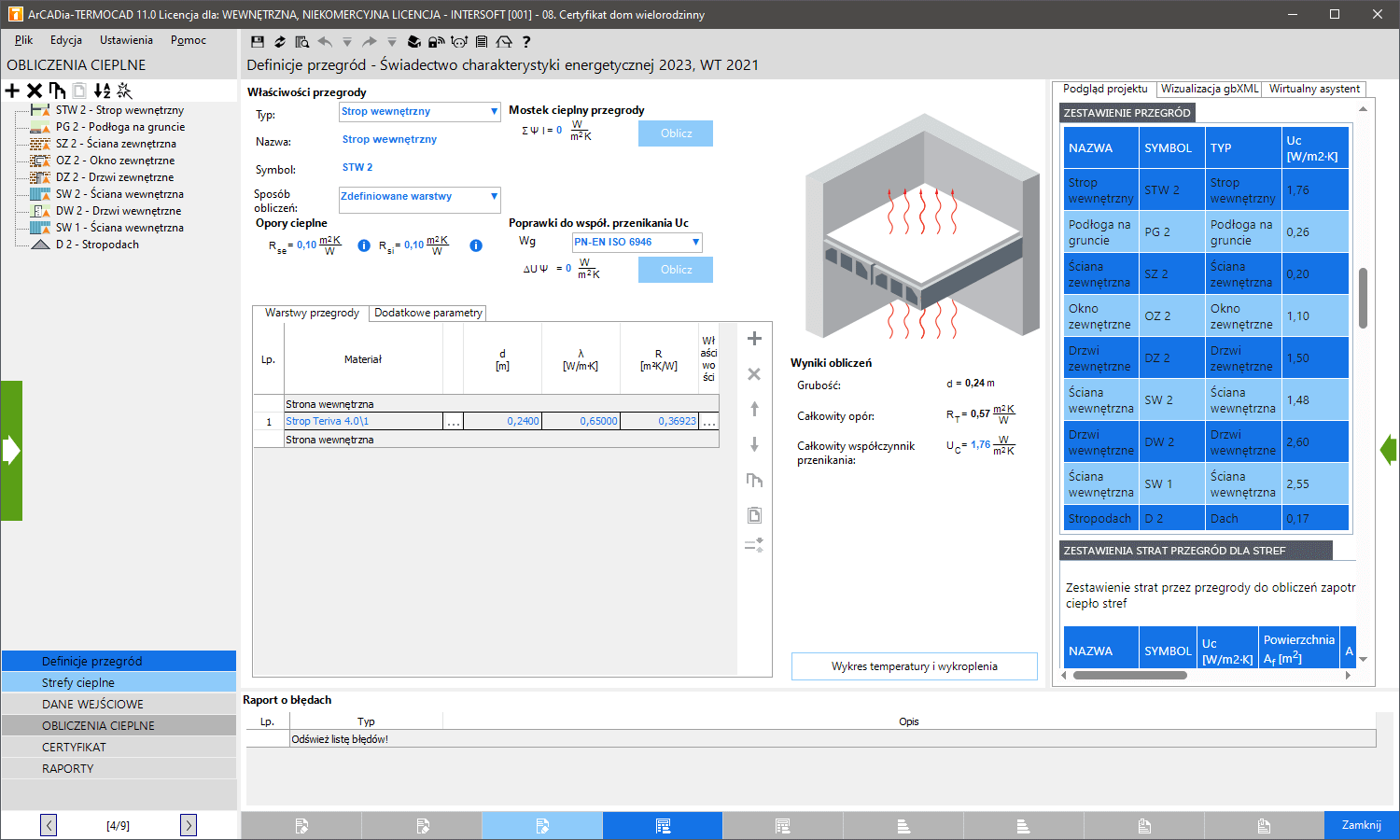Click Oblicz for Mostek cieplny przegrody

click(676, 133)
